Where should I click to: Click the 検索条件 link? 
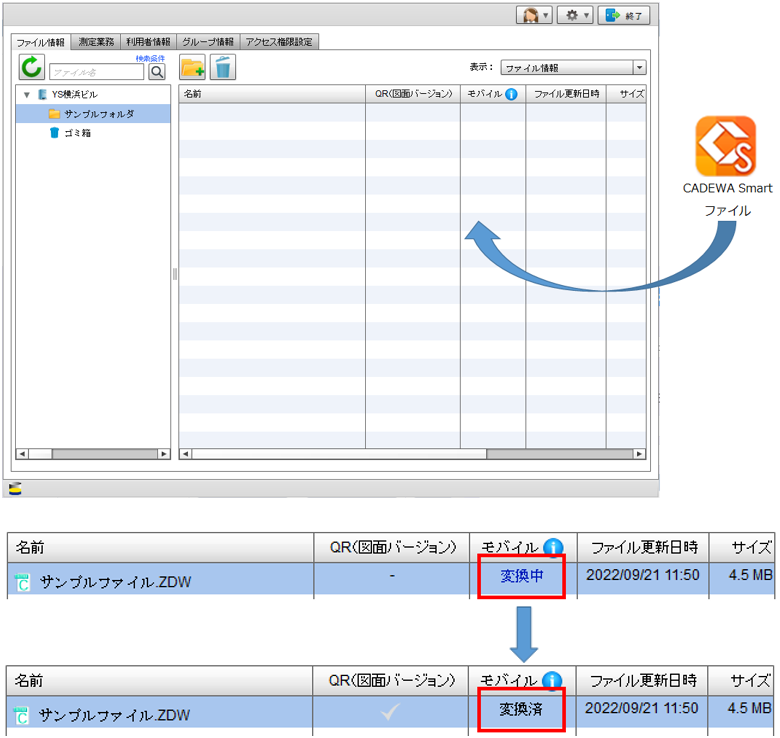[x=150, y=58]
